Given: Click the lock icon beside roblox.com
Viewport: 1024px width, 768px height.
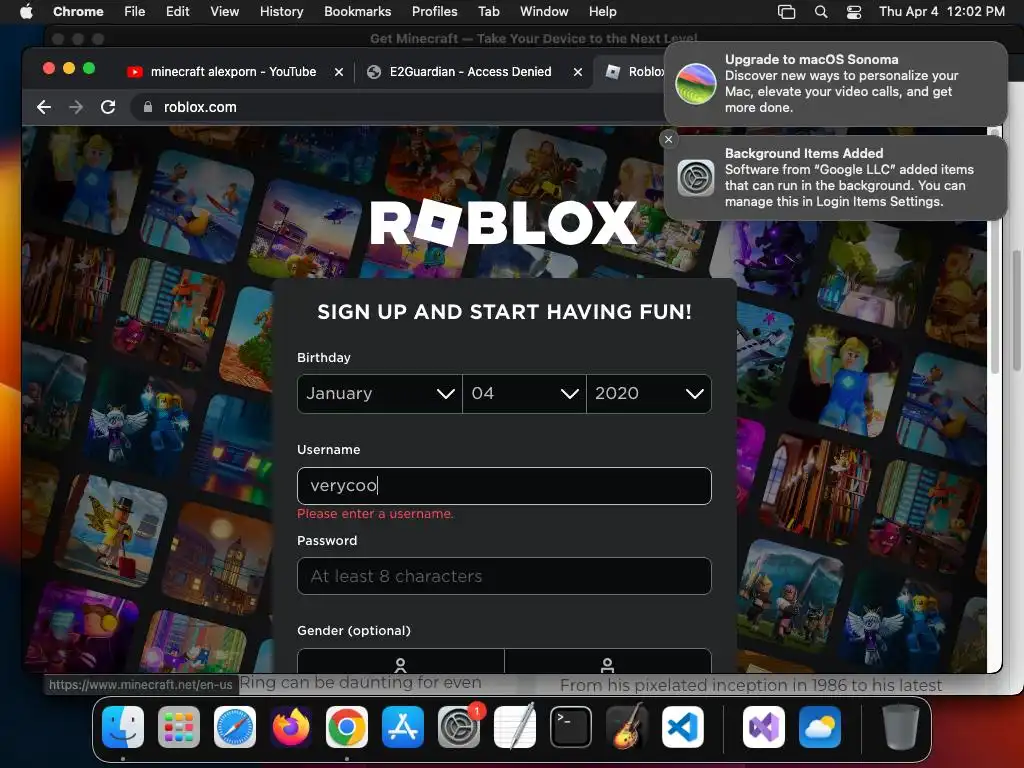Looking at the screenshot, I should 148,107.
